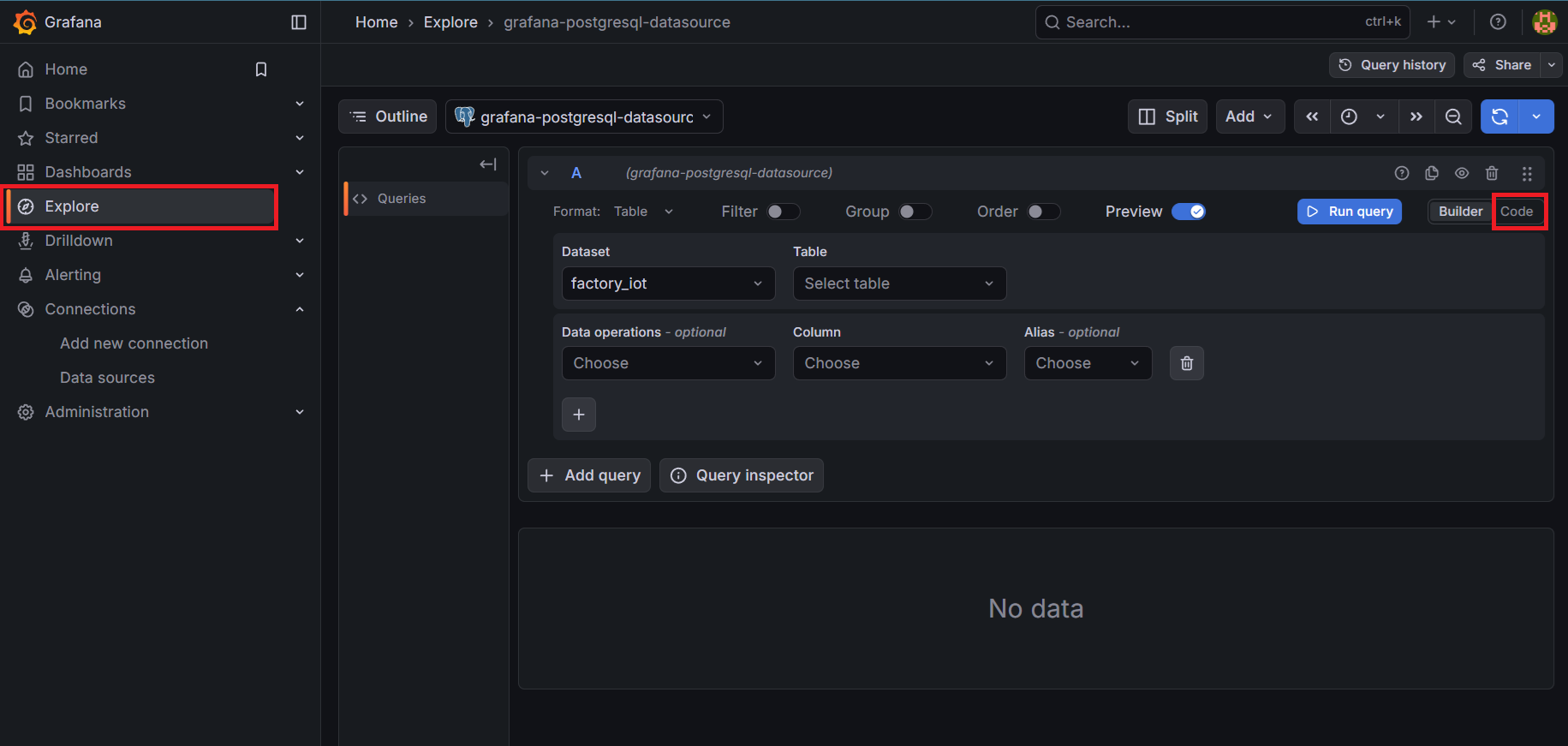Collapse the Connections menu section
This screenshot has height=746, width=1568.
tap(300, 309)
